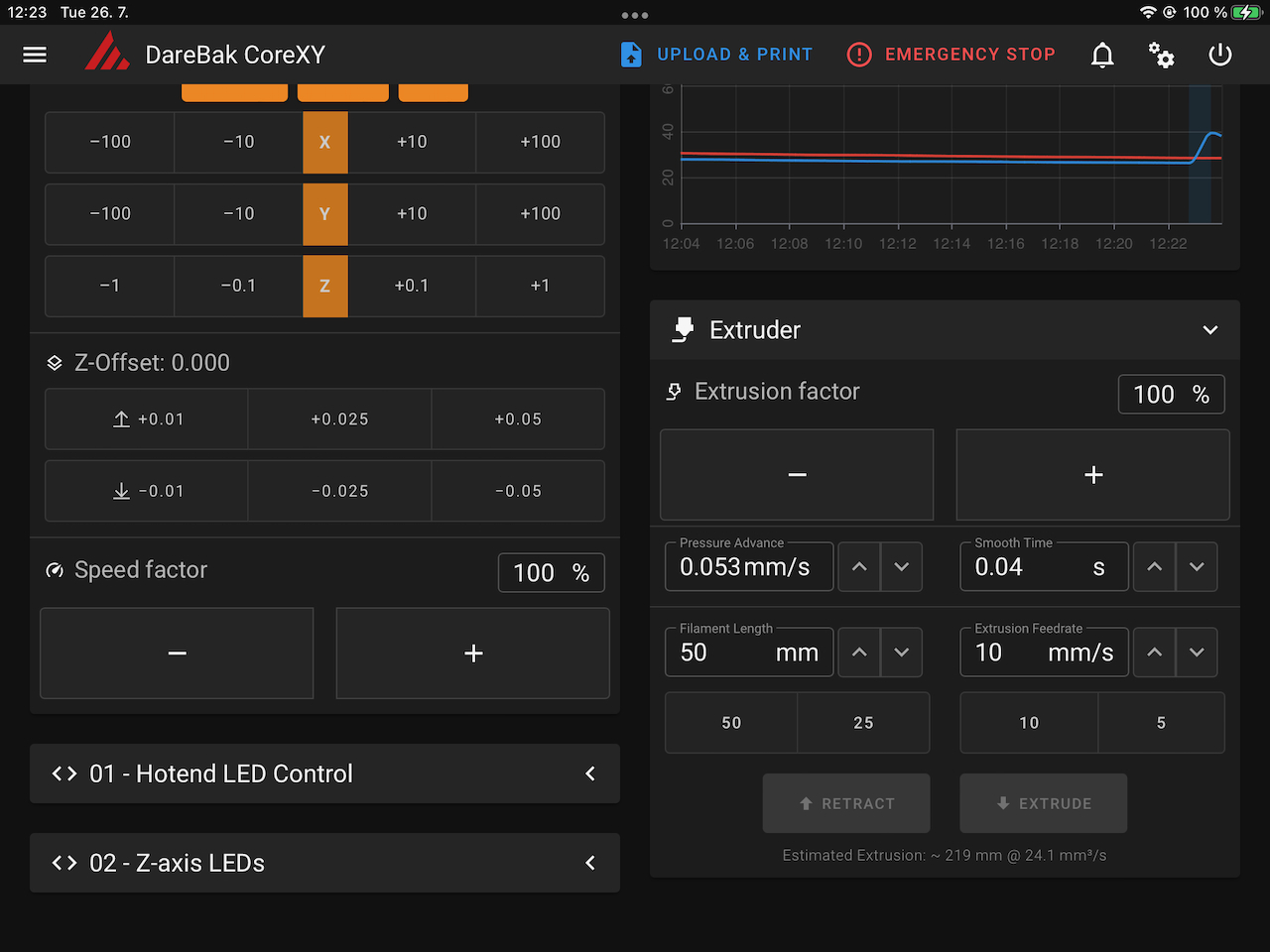Image resolution: width=1270 pixels, height=952 pixels.
Task: Open the settings gear
Action: click(x=1161, y=55)
